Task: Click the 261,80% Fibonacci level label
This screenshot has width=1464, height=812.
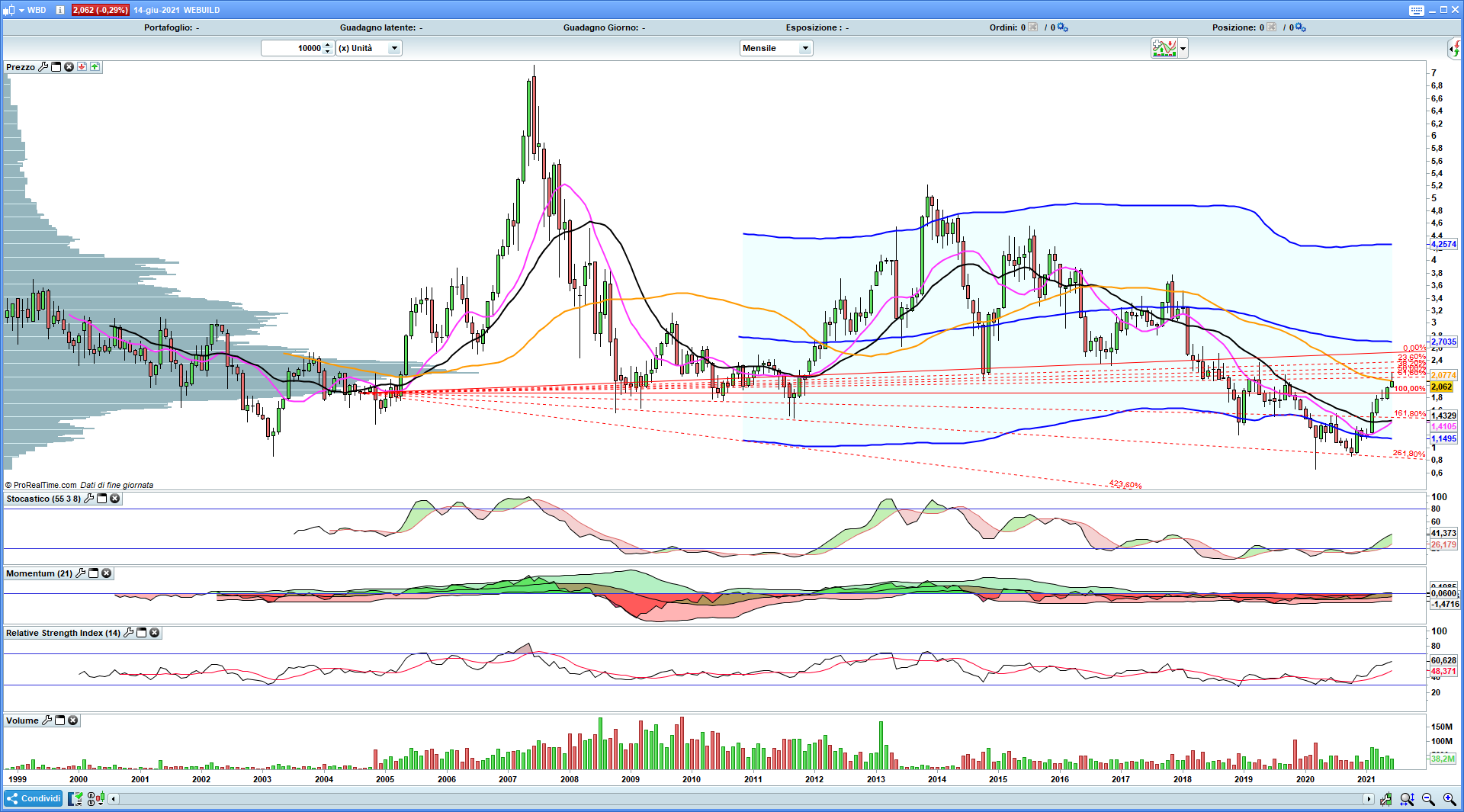Action: [1408, 454]
